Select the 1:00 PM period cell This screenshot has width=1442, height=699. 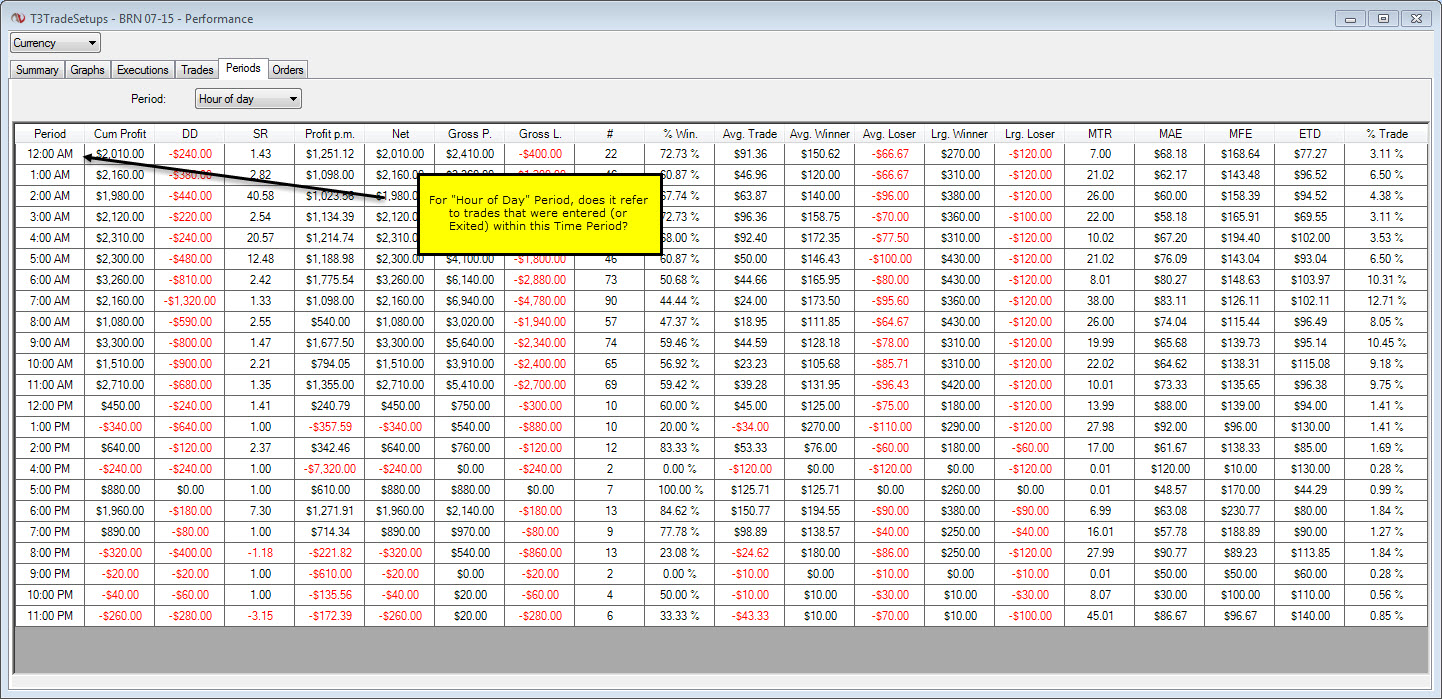tap(50, 427)
